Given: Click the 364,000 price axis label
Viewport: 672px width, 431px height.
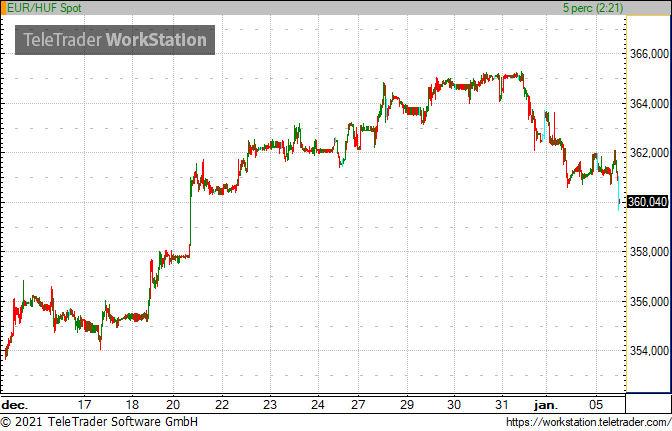Looking at the screenshot, I should pos(649,104).
